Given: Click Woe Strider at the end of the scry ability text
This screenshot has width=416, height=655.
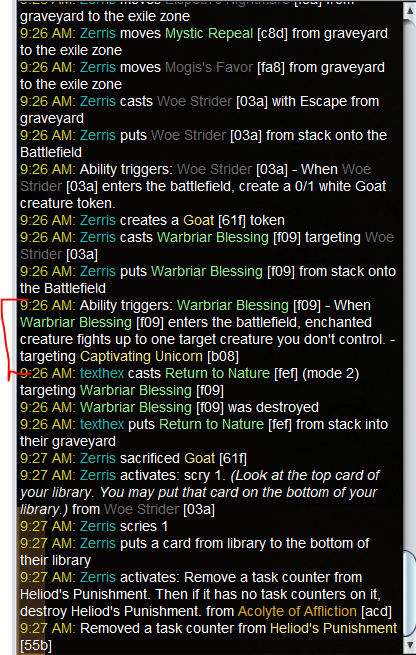Looking at the screenshot, I should tap(141, 509).
